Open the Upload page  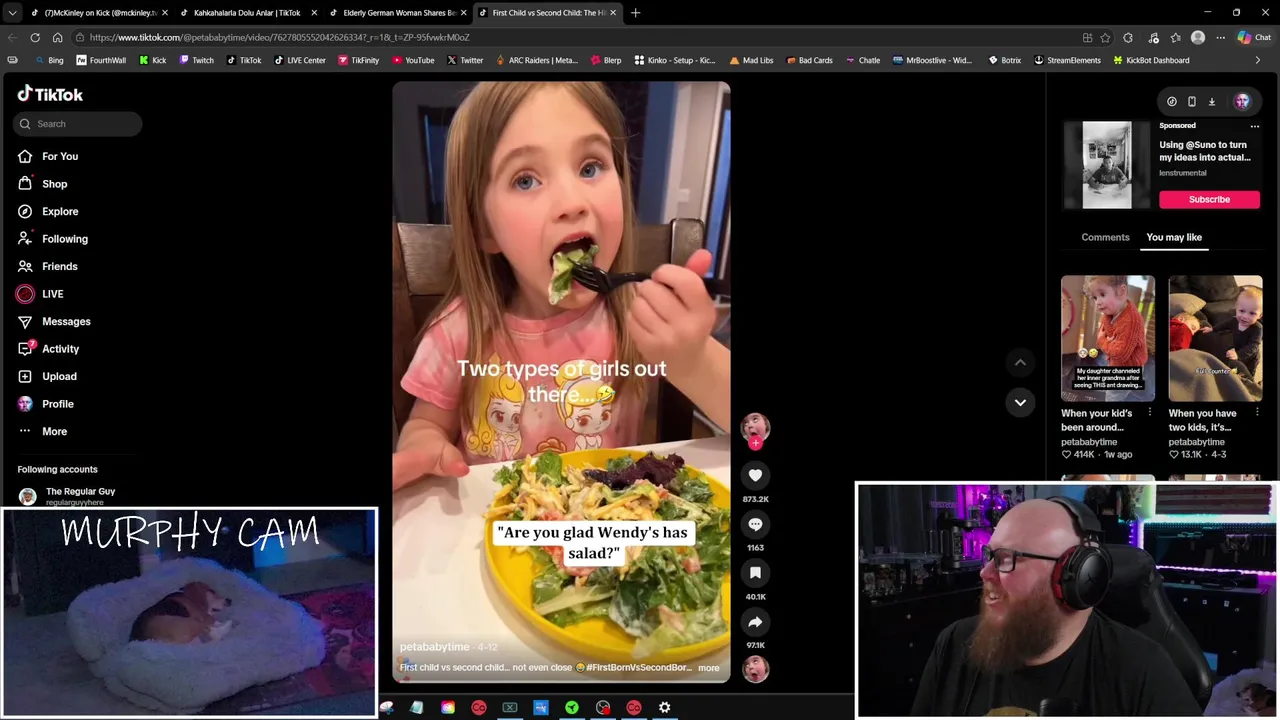click(46, 376)
